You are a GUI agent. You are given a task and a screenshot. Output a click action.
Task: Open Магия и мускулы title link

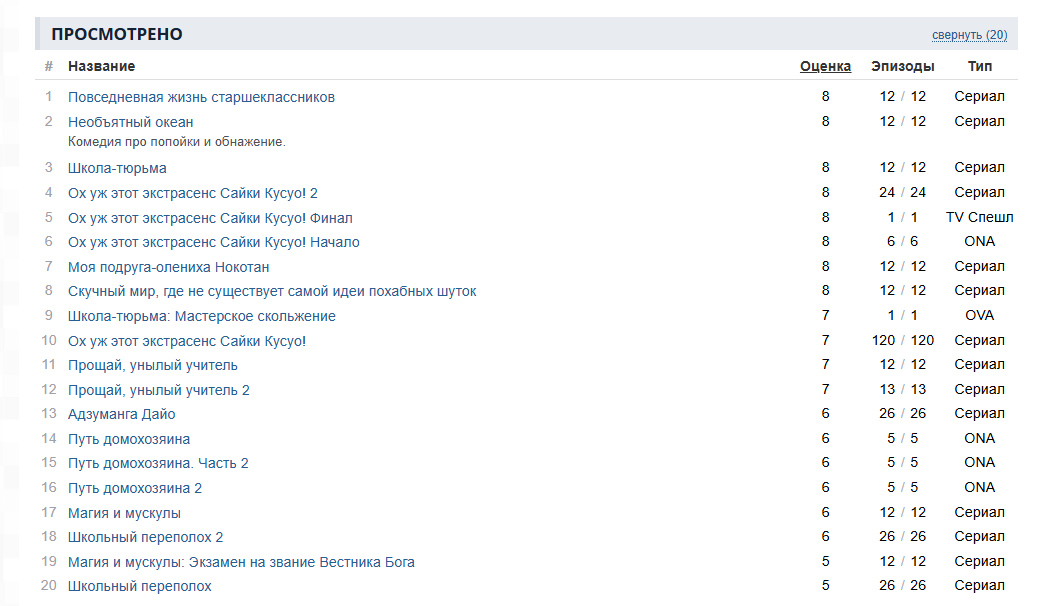[124, 513]
